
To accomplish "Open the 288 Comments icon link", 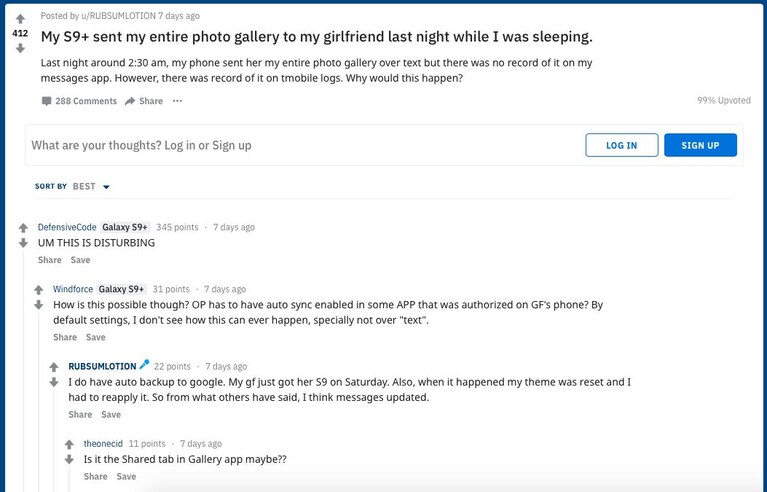I will coord(79,101).
